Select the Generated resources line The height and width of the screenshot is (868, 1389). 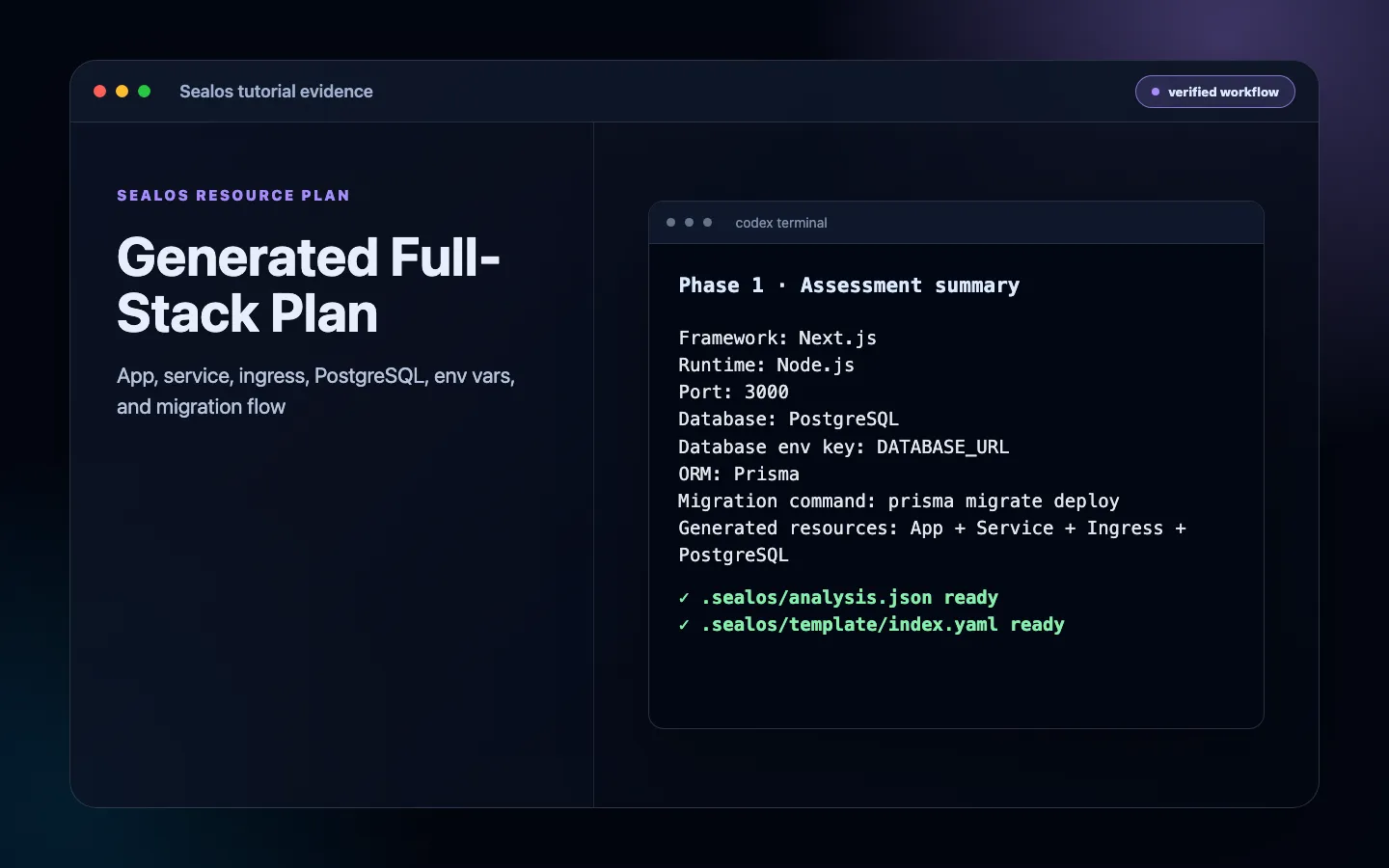(x=932, y=541)
